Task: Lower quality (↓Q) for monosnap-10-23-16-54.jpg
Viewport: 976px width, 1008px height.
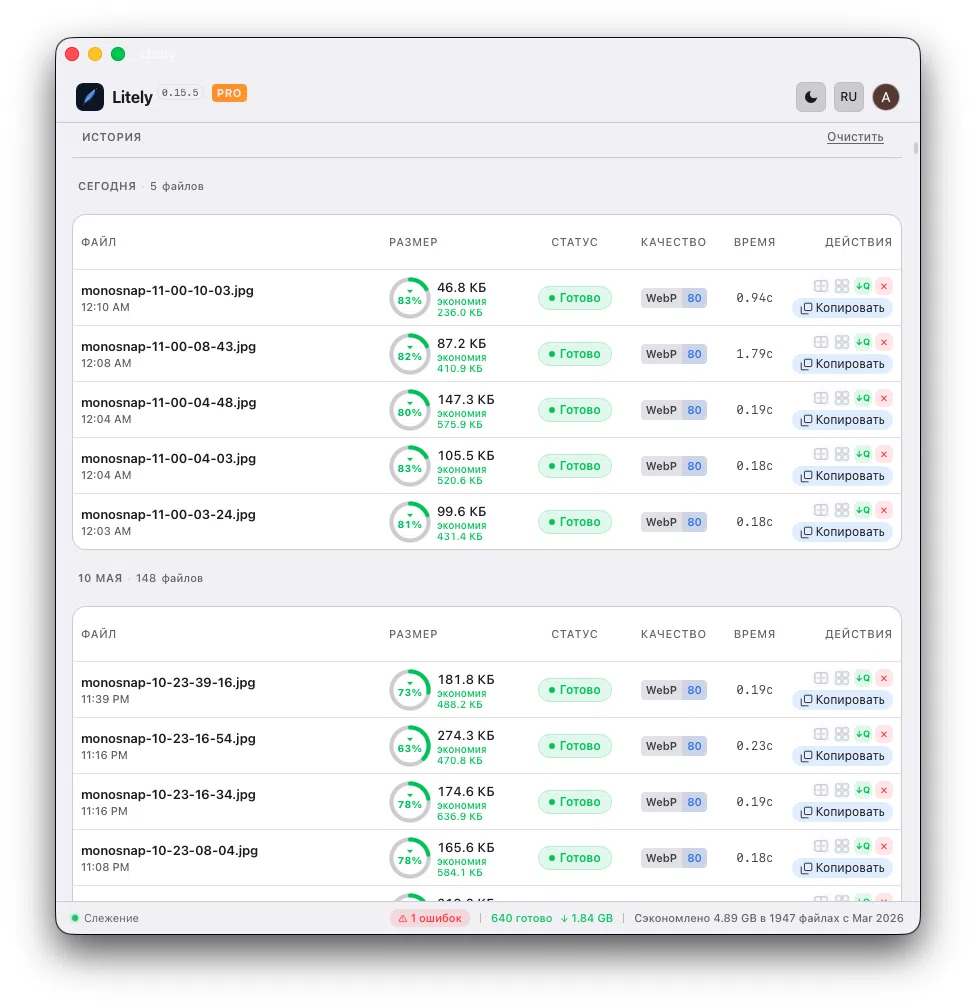Action: tap(863, 734)
